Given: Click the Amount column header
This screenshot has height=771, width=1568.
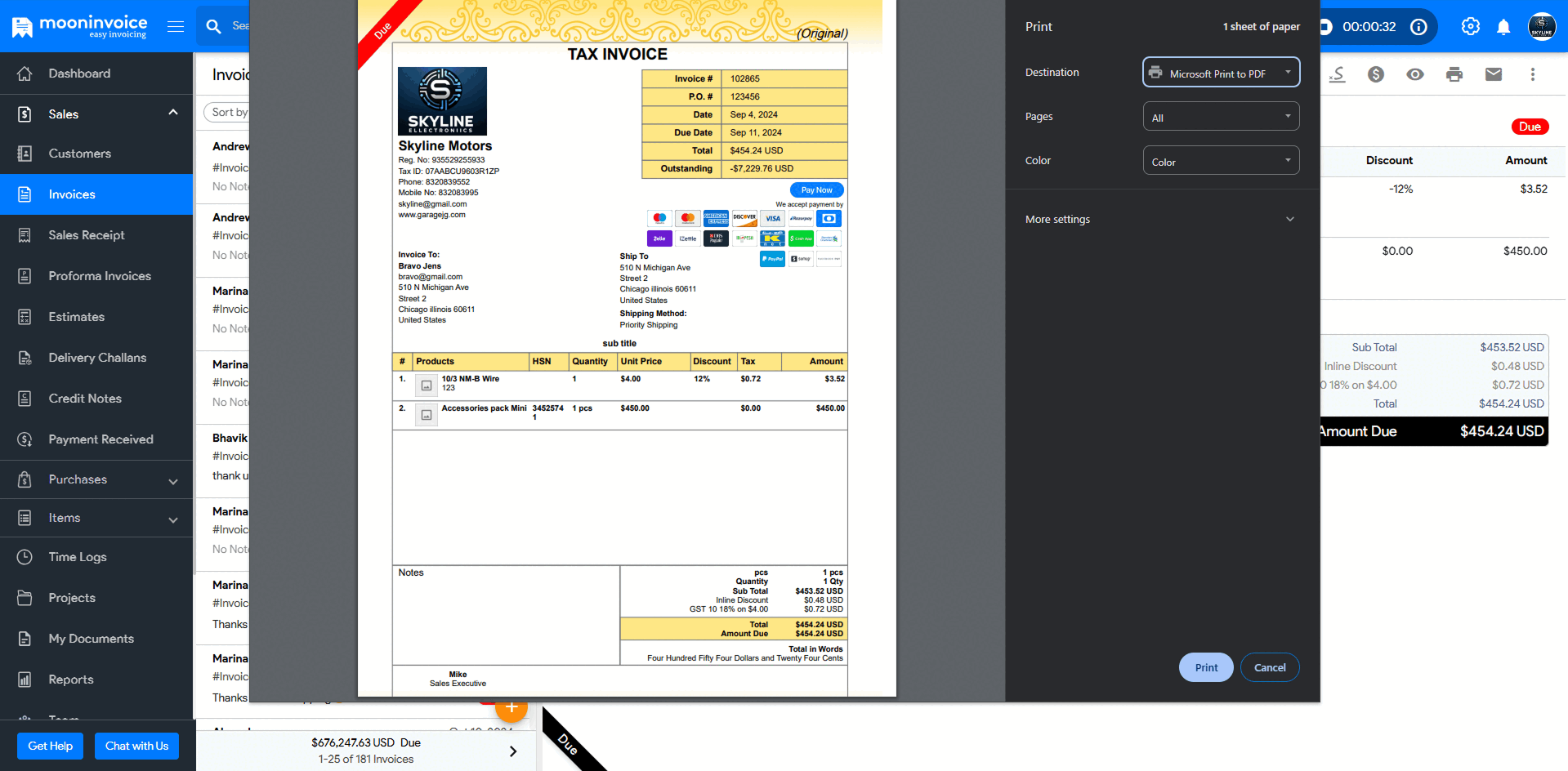Looking at the screenshot, I should pos(1526,160).
